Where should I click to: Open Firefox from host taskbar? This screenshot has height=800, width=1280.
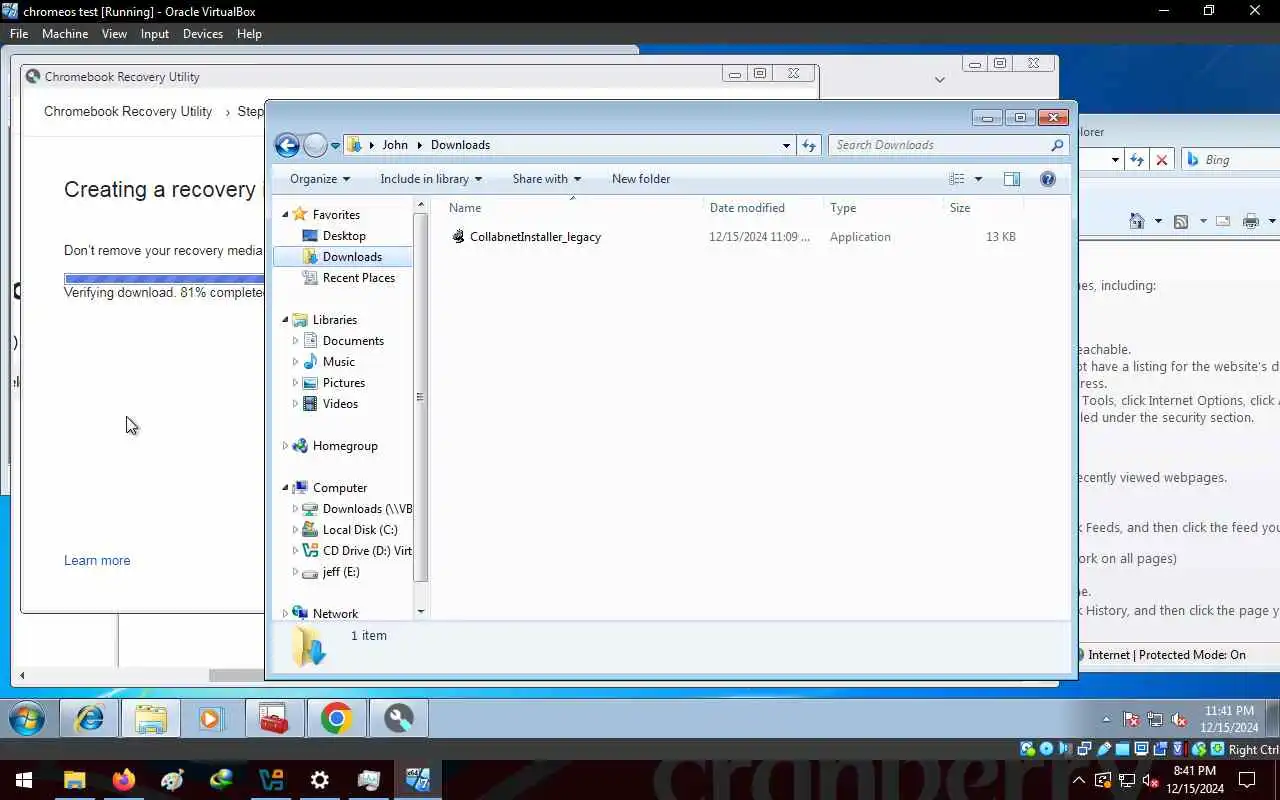124,780
